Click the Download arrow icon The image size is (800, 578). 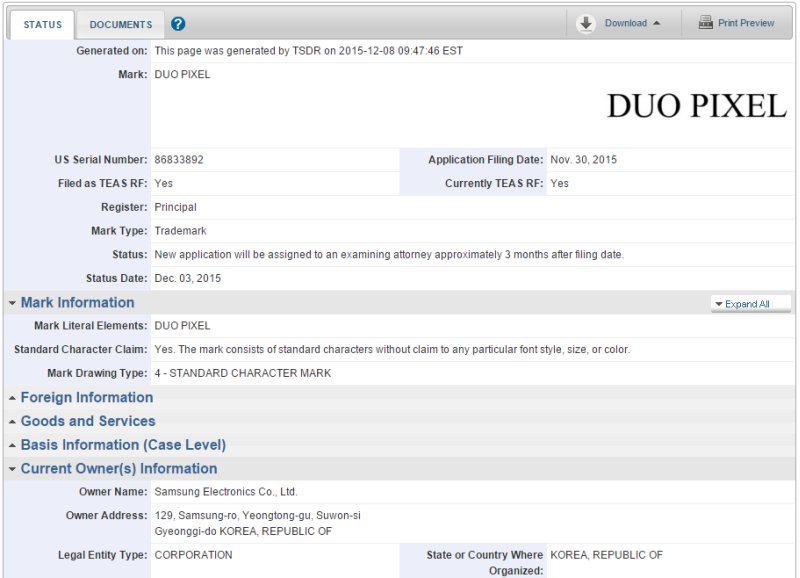tap(586, 23)
